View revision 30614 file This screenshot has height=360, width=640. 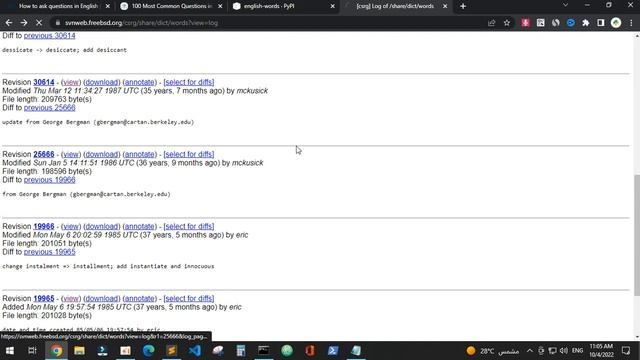click(71, 82)
